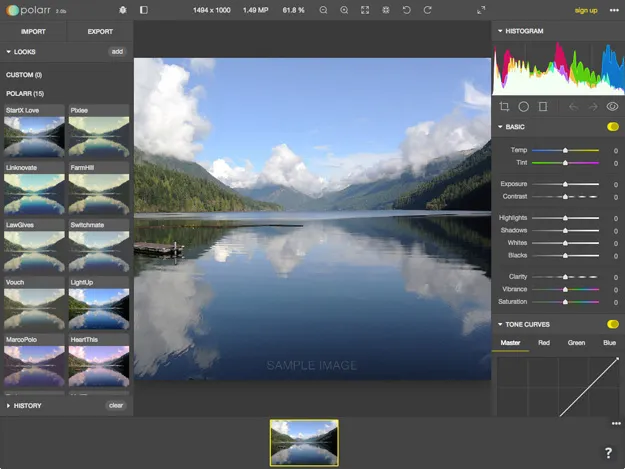Click the sign up link
This screenshot has width=625, height=469.
586,10
